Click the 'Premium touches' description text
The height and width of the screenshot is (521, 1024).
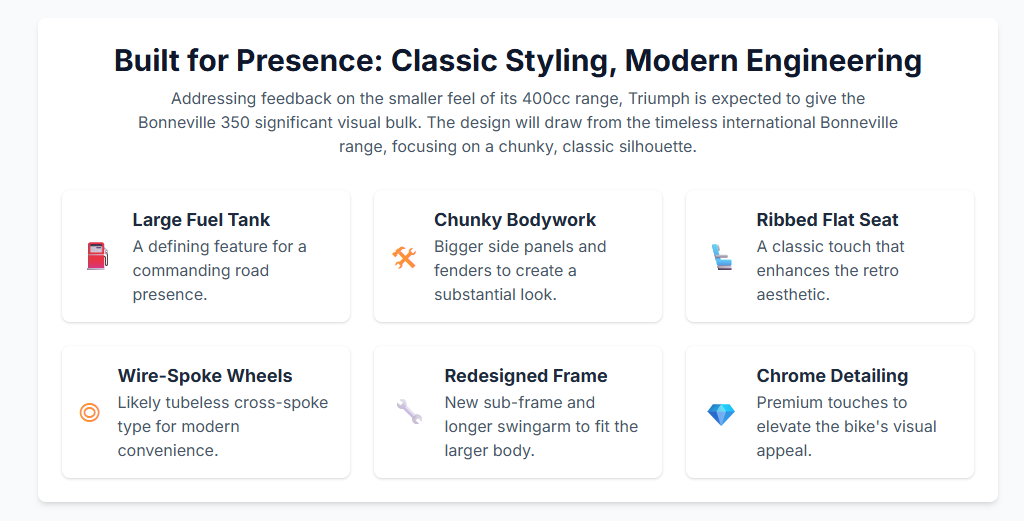(x=846, y=426)
